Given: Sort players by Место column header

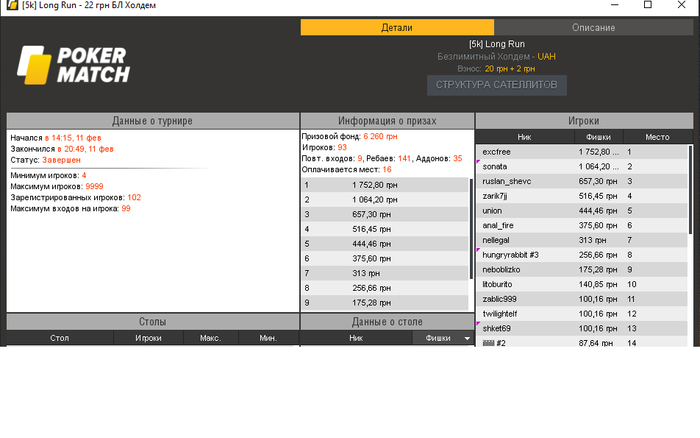Looking at the screenshot, I should (x=657, y=137).
